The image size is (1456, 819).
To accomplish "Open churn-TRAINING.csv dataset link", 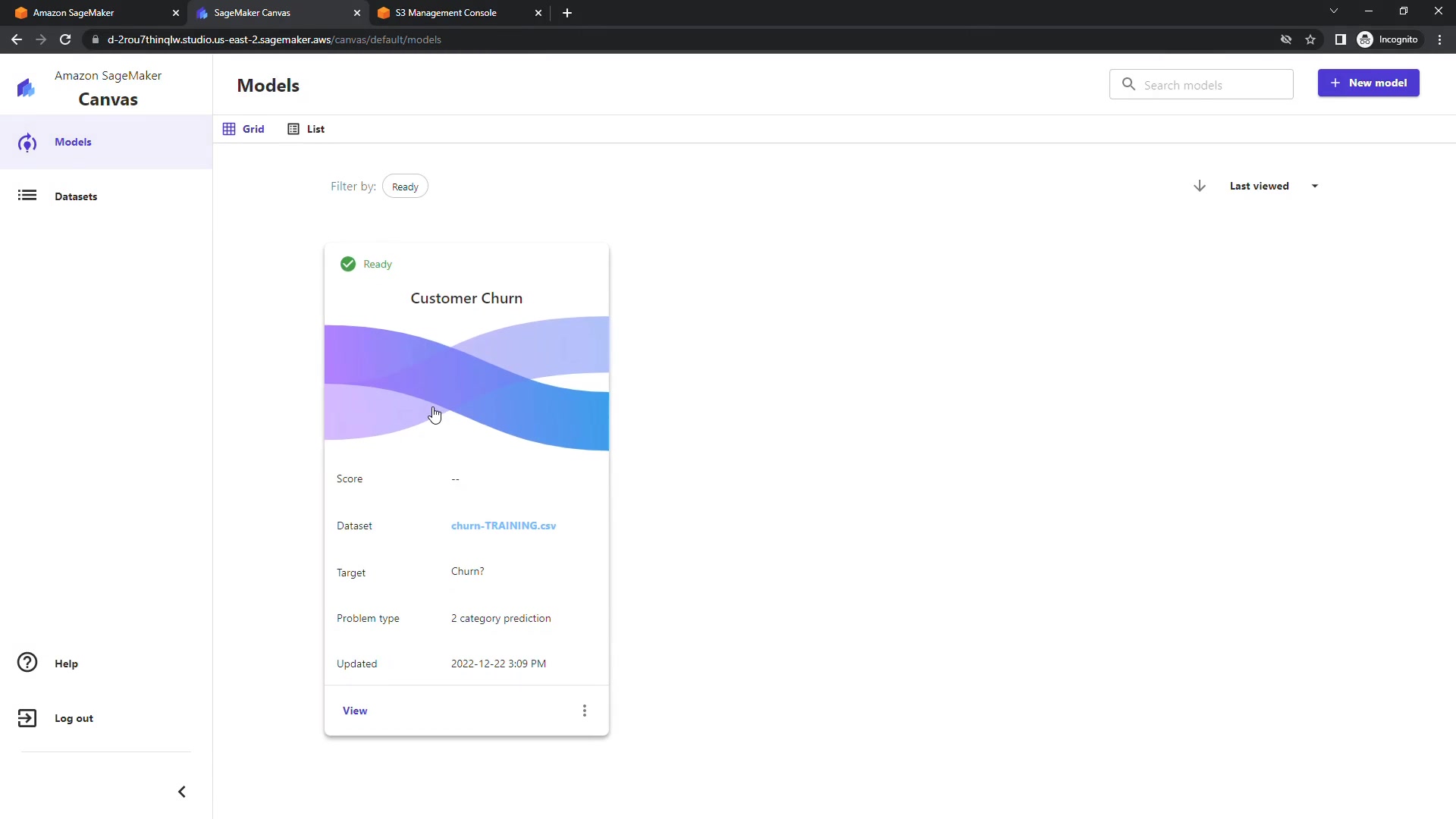I will [504, 526].
